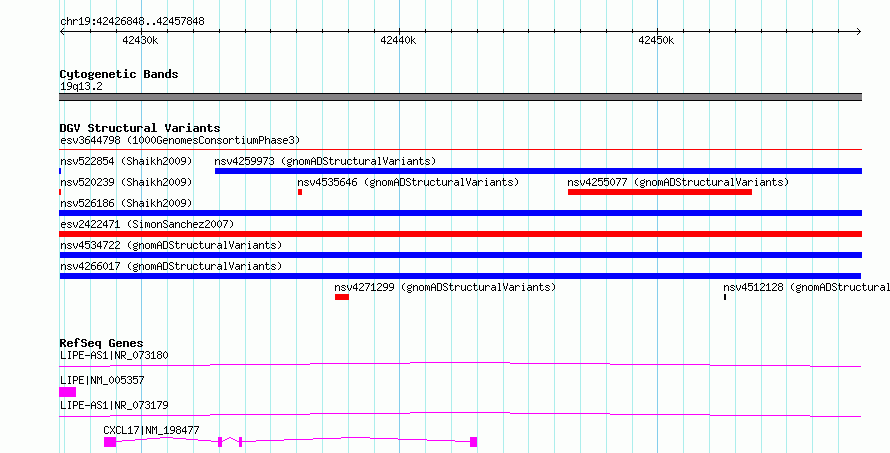
Task: Select the blue nsv4266017 variant bar
Action: pyautogui.click(x=460, y=276)
